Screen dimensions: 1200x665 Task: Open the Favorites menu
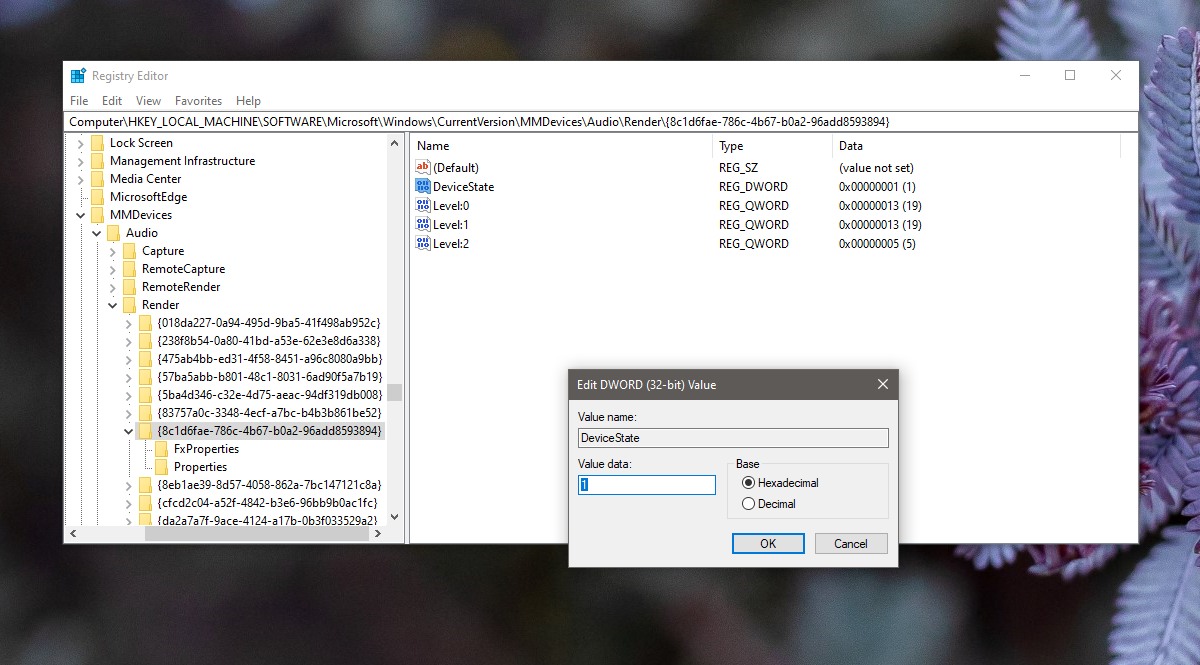click(x=198, y=101)
